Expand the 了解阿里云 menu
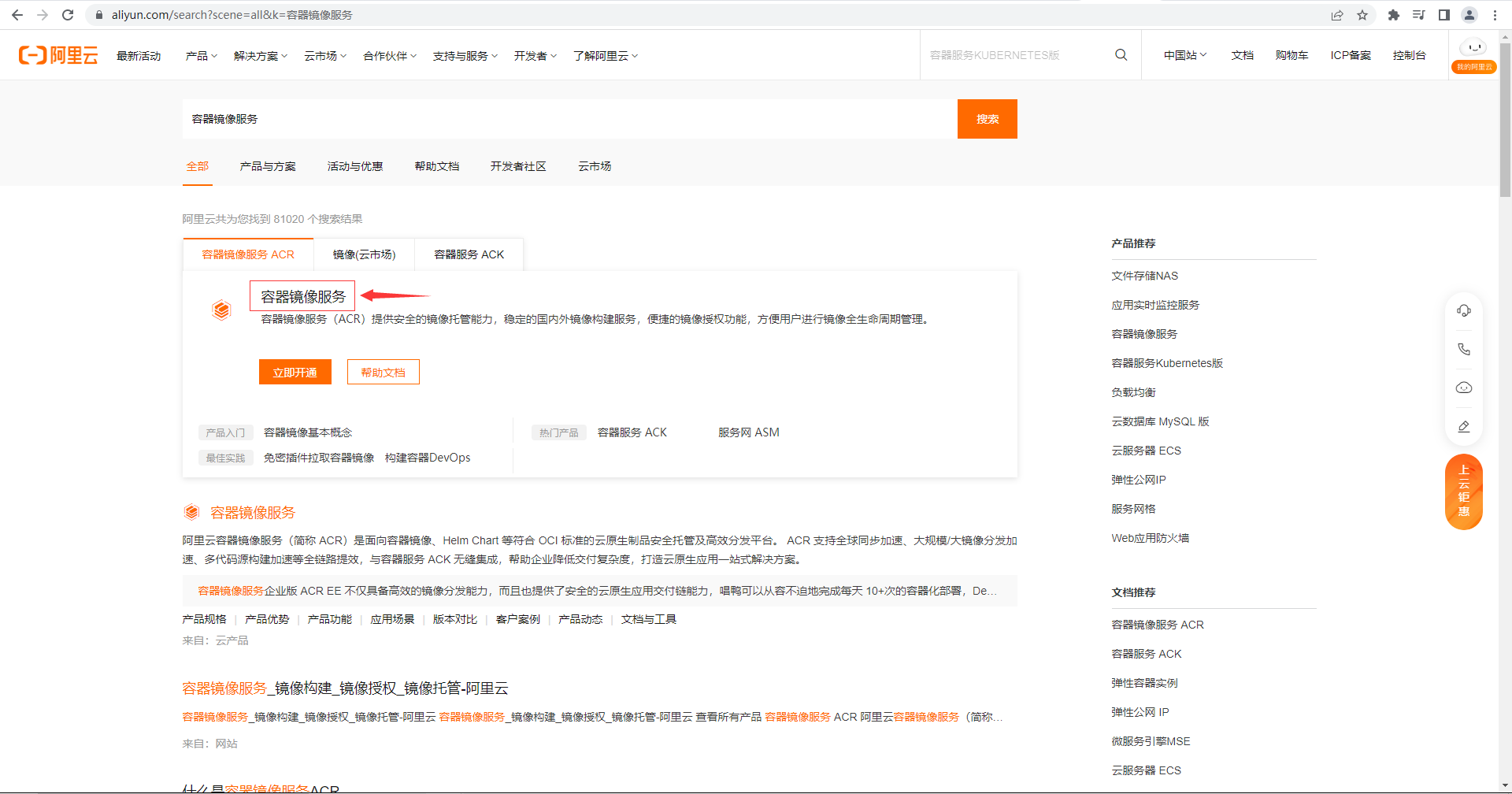The image size is (1512, 794). 606,56
